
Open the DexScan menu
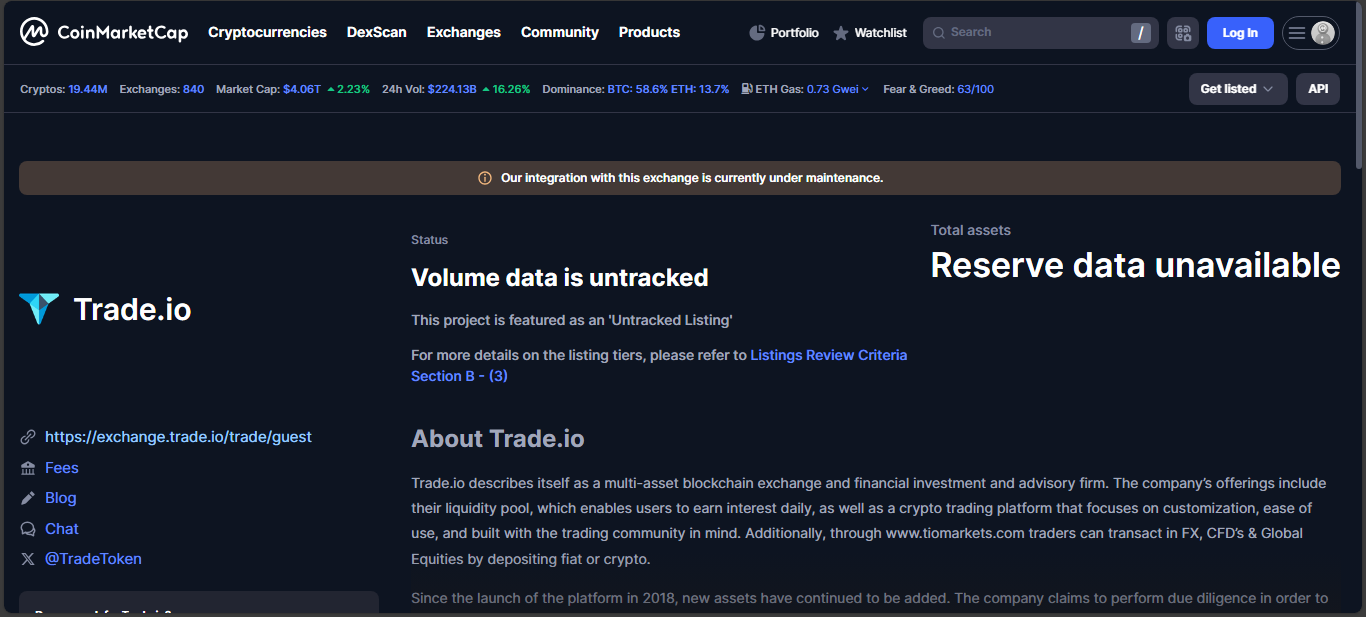pyautogui.click(x=377, y=32)
